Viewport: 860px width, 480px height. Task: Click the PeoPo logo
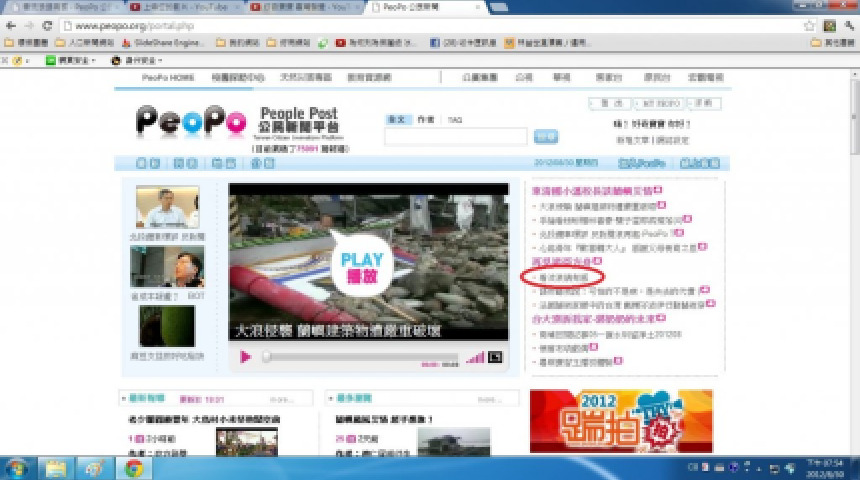[x=191, y=126]
